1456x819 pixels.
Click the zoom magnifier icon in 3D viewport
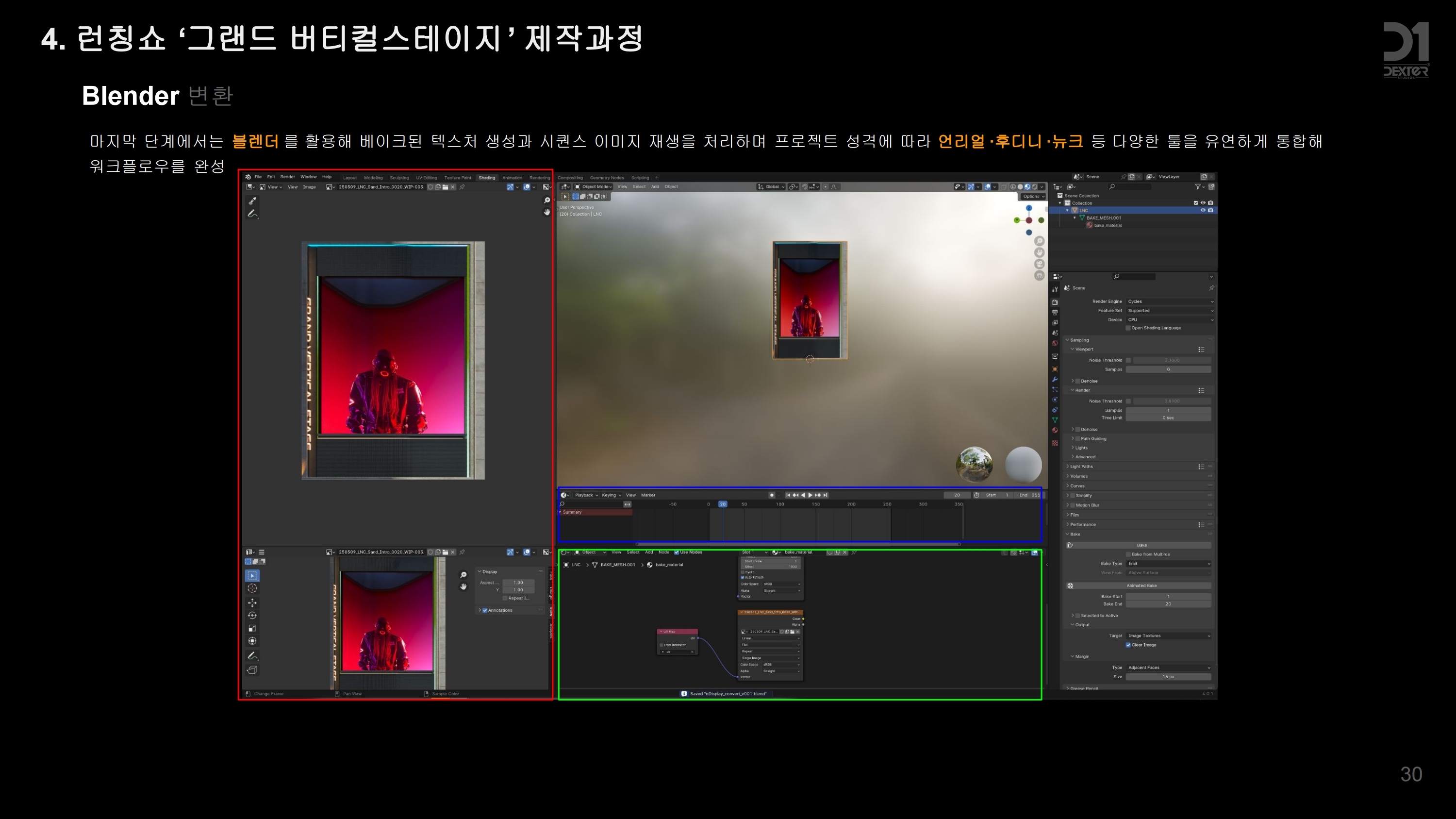pos(1039,241)
